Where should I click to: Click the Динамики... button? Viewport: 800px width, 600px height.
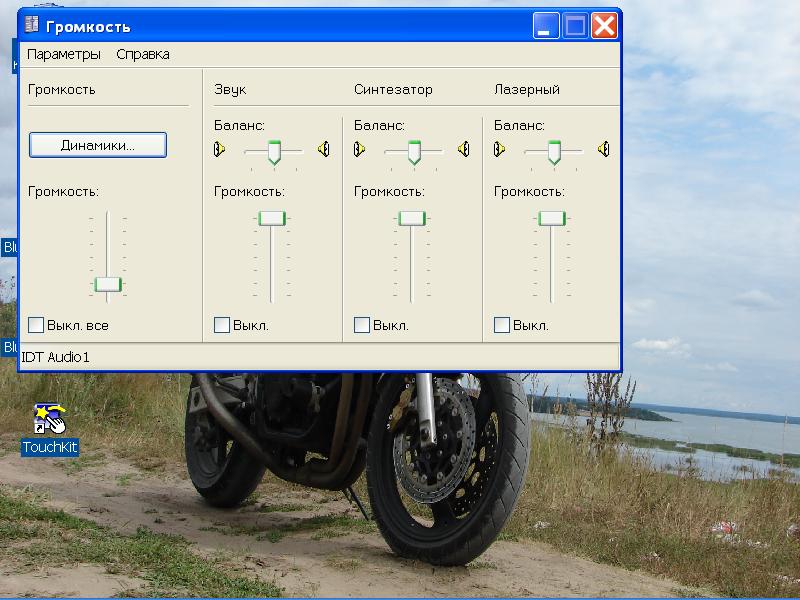(98, 145)
